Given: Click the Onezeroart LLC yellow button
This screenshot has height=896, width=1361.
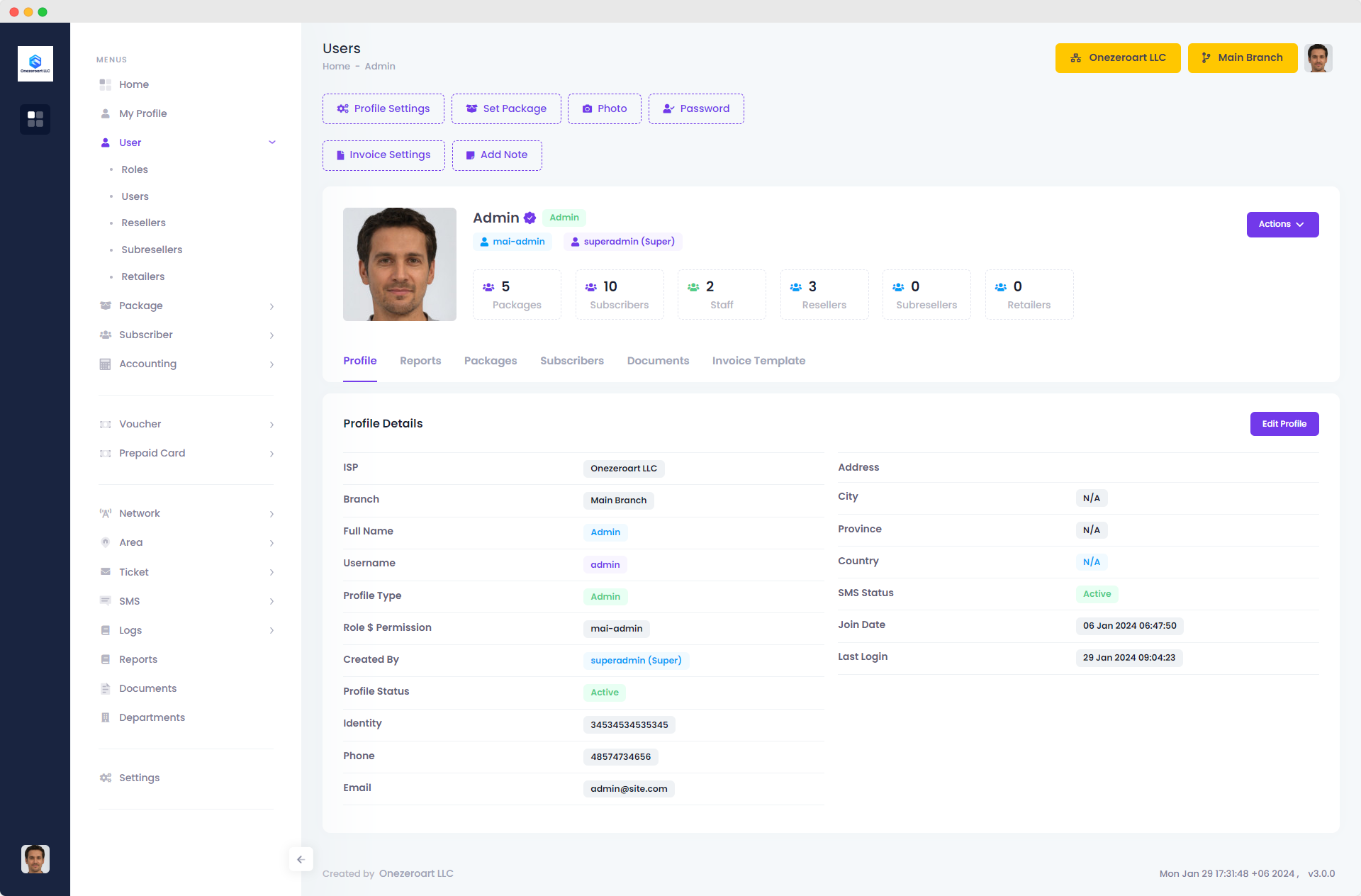Looking at the screenshot, I should pos(1118,58).
